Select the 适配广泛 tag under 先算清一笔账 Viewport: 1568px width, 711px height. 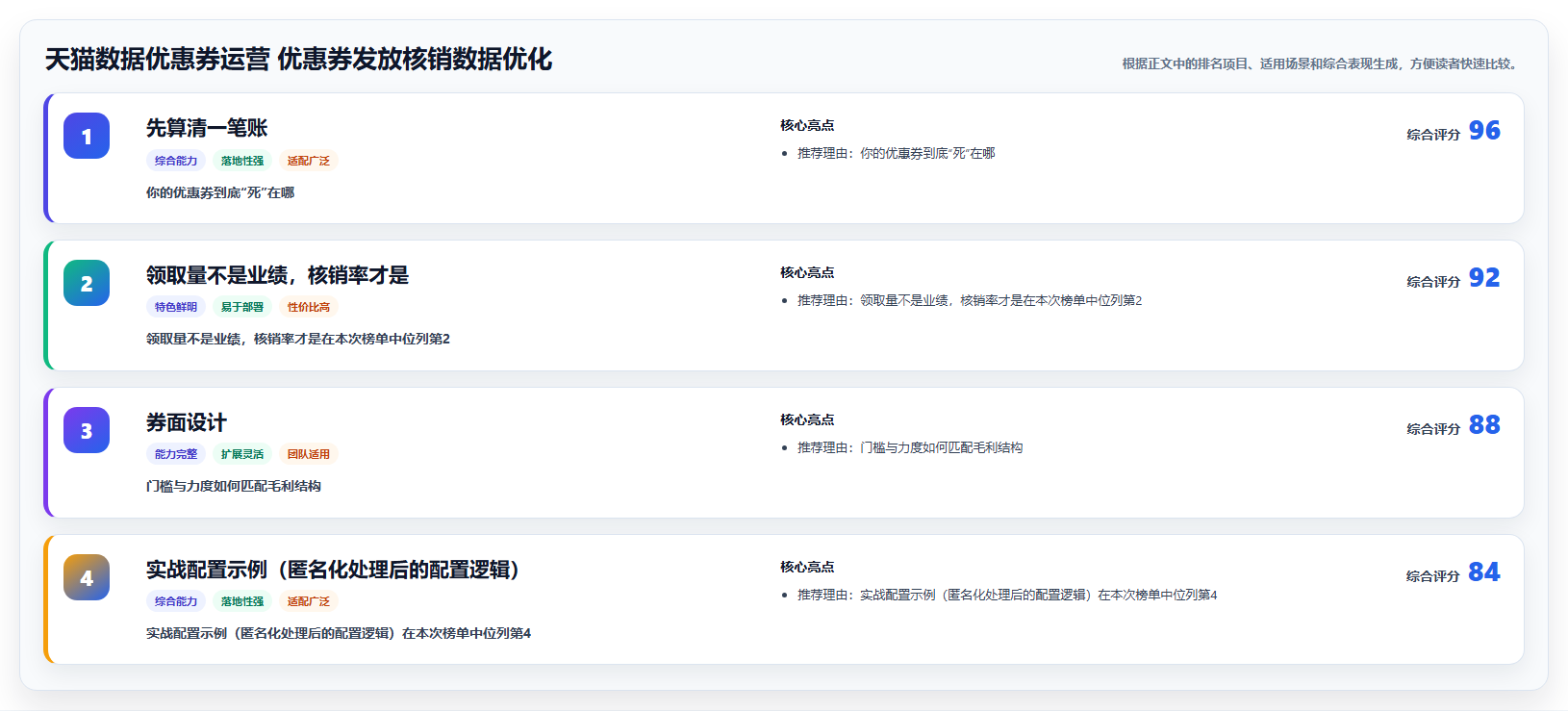click(x=309, y=161)
